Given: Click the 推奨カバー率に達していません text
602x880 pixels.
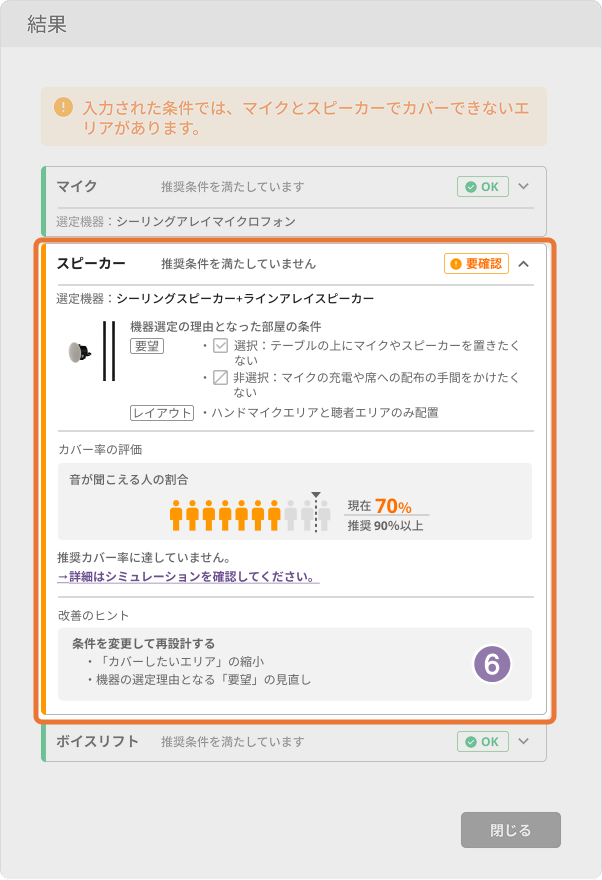Looking at the screenshot, I should pyautogui.click(x=144, y=558).
